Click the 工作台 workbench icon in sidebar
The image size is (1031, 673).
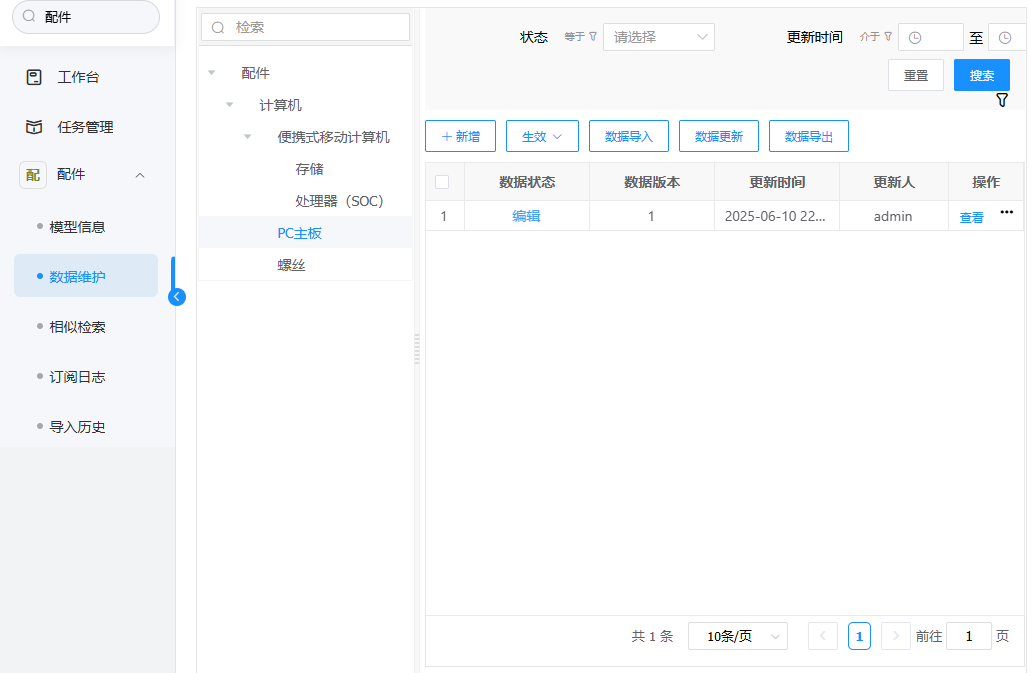click(x=34, y=77)
